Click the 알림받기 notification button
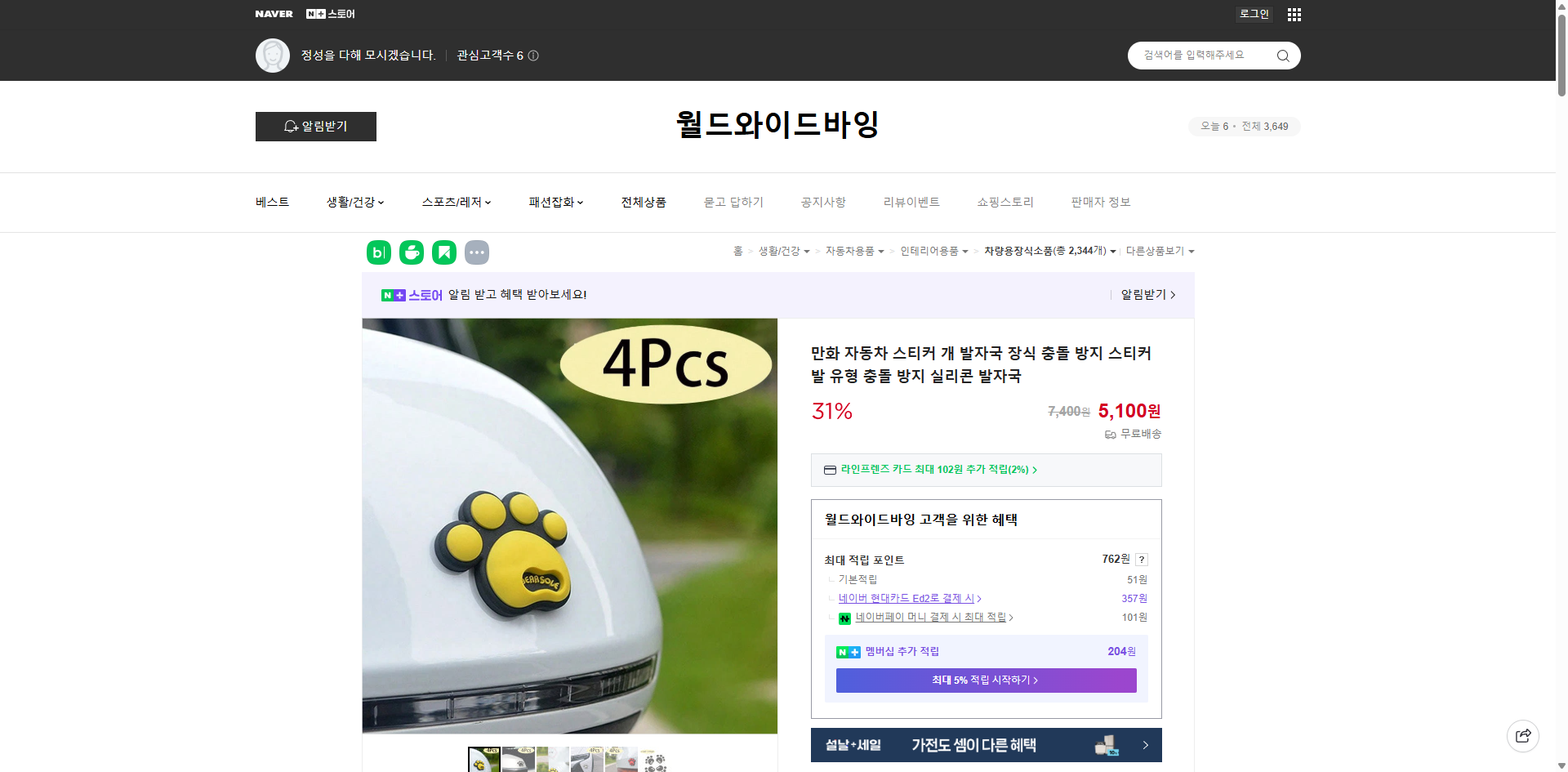1568x772 pixels. [315, 127]
